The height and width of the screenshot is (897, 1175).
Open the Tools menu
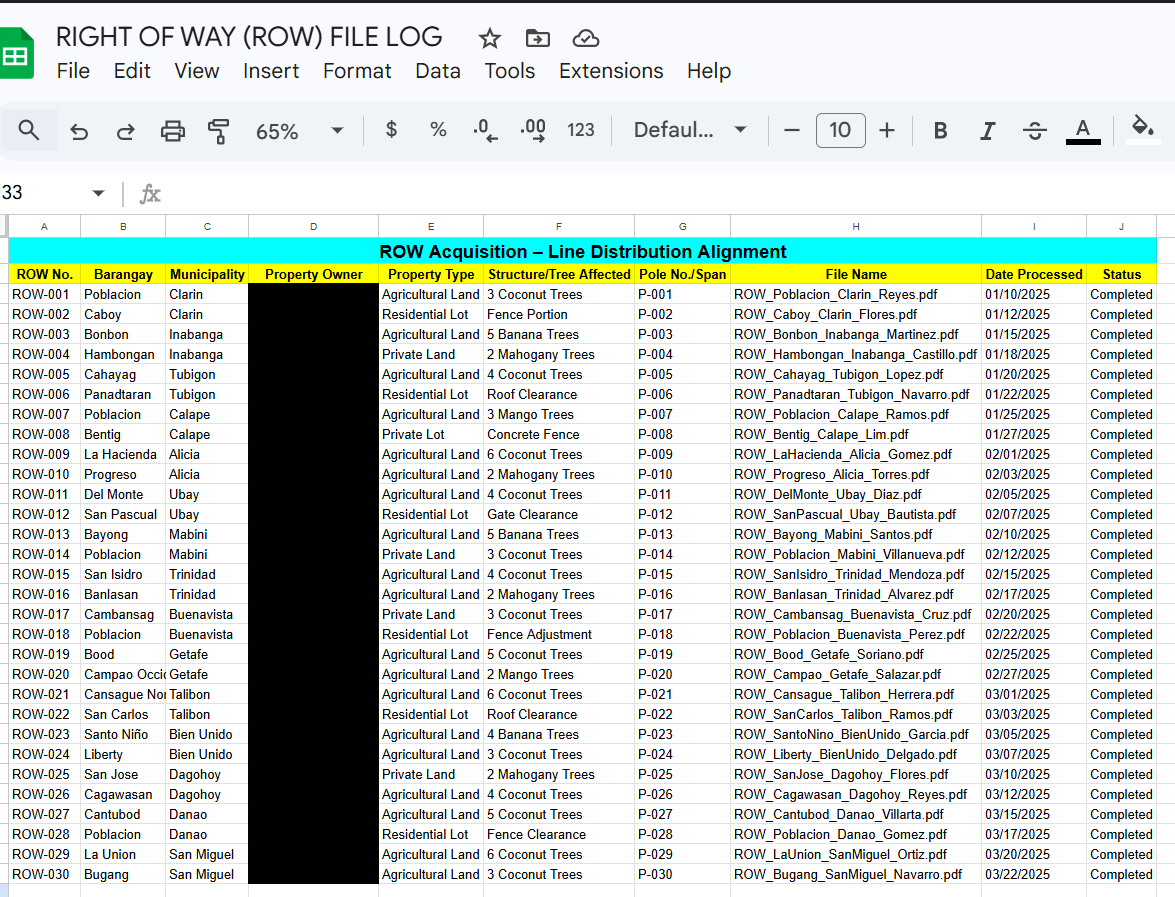point(510,71)
